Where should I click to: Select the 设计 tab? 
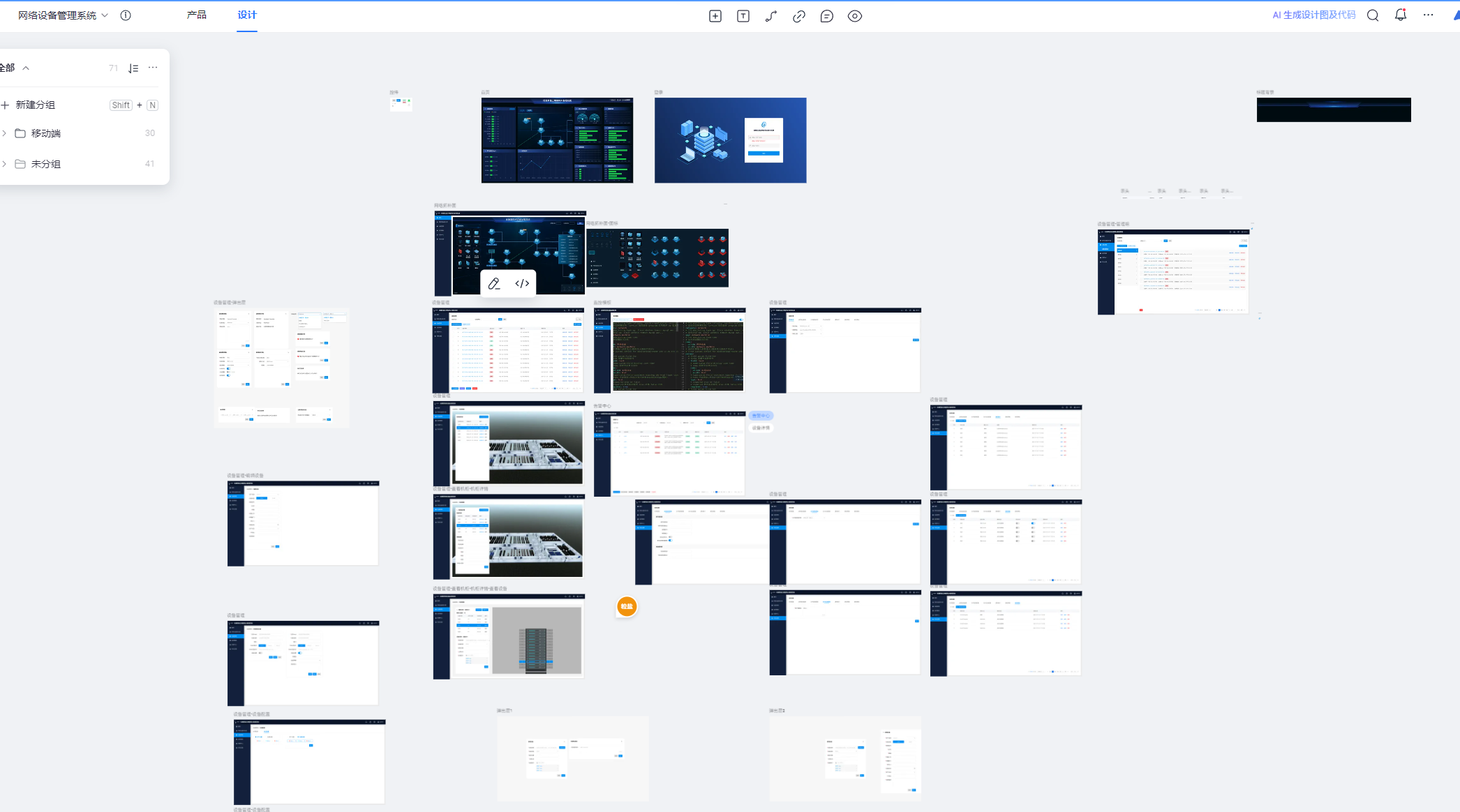point(246,15)
